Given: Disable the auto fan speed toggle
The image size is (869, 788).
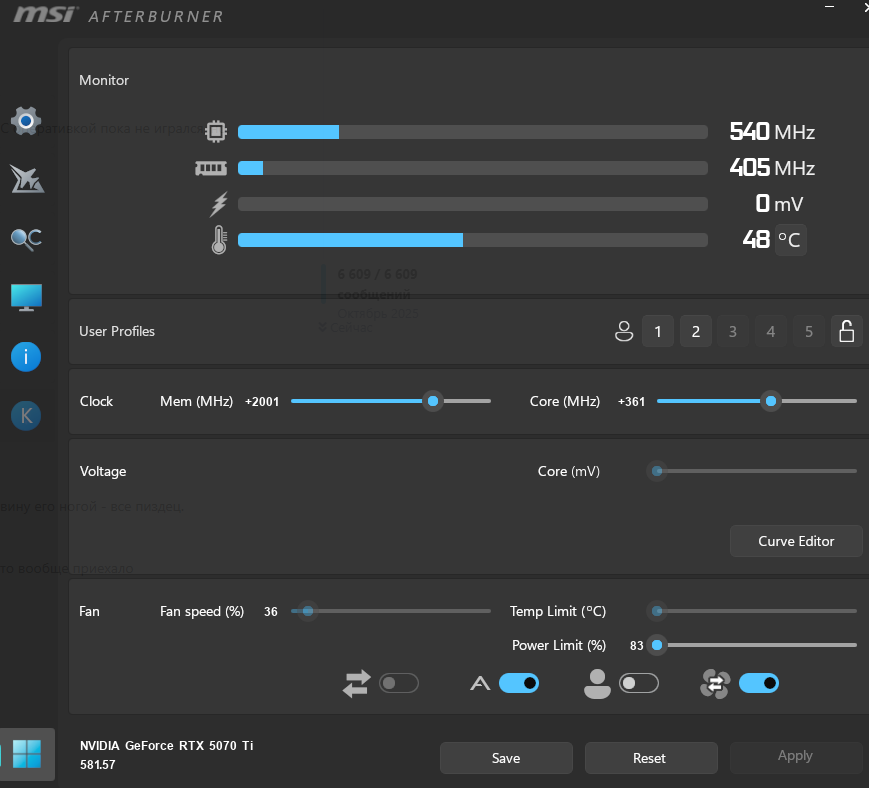Looking at the screenshot, I should coord(518,683).
